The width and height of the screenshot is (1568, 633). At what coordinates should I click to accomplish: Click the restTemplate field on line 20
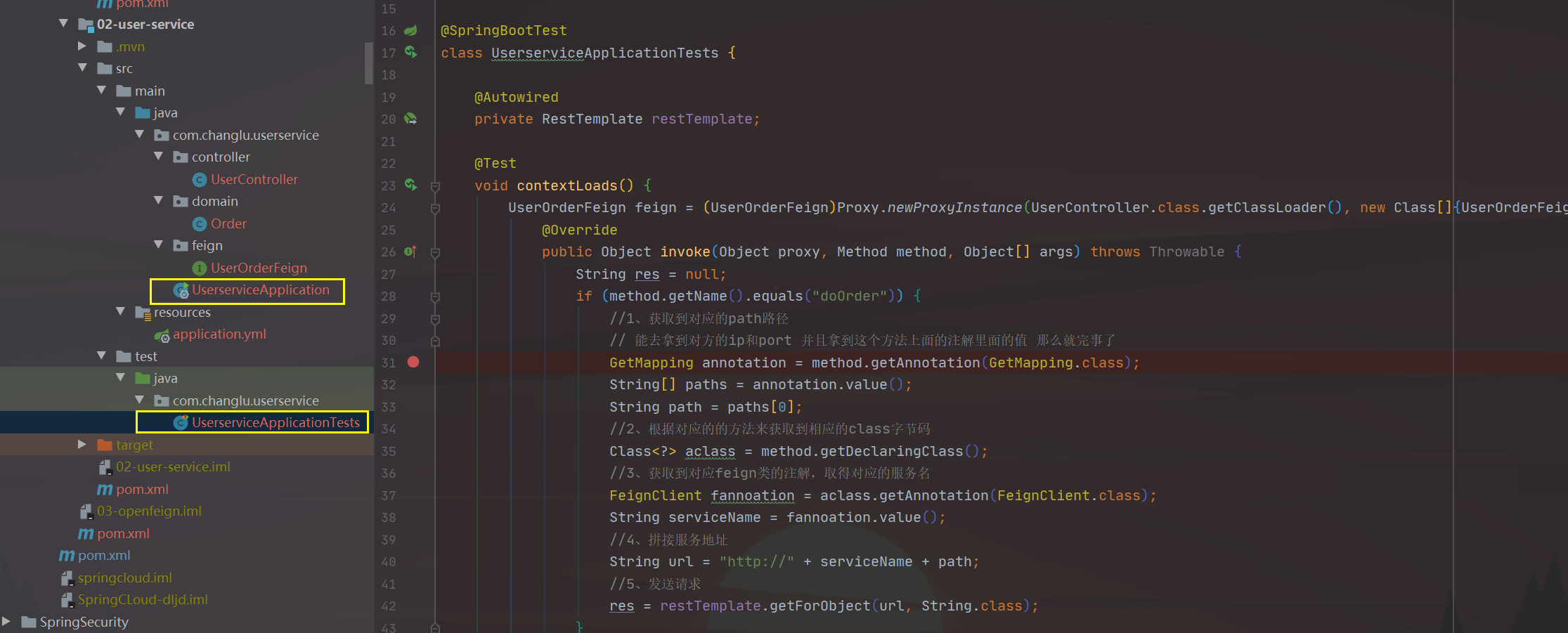click(x=701, y=119)
